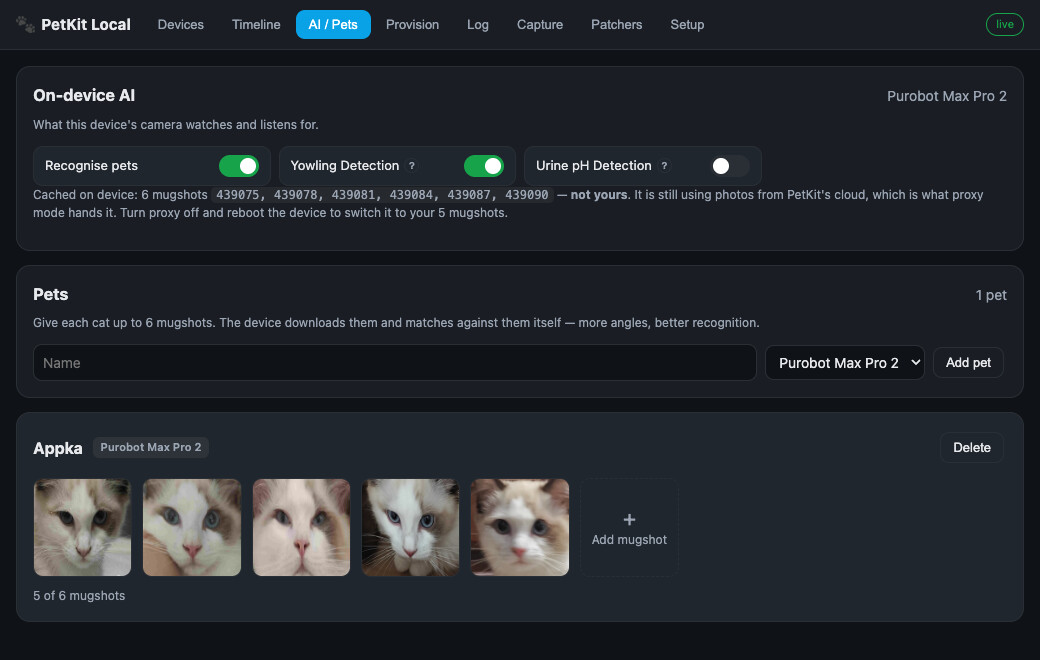
Task: Select Appka's first mugshot thumbnail
Action: coord(82,527)
